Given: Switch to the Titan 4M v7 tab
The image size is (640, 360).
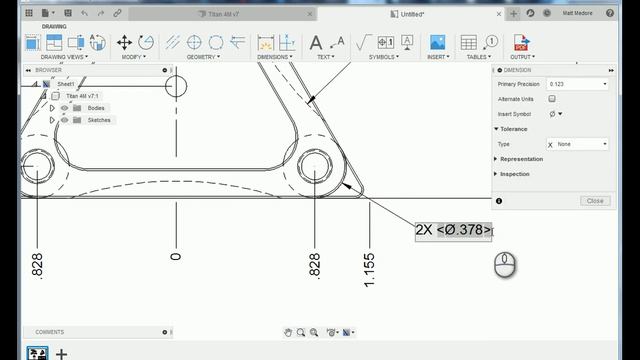Looking at the screenshot, I should click(x=223, y=14).
